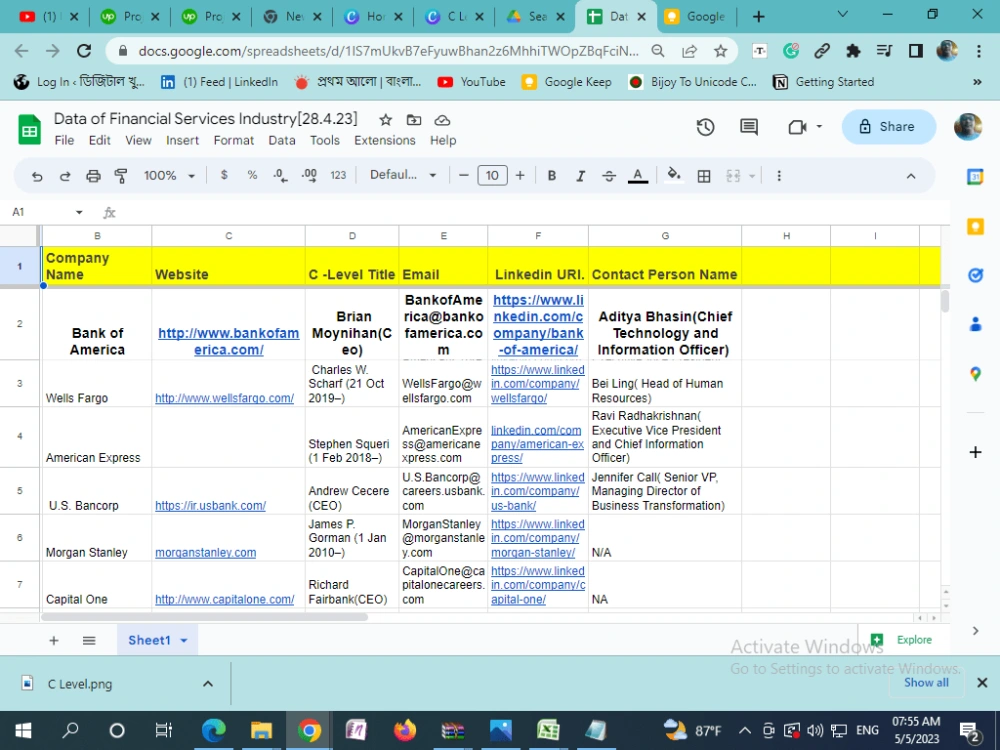The image size is (1000, 750).
Task: Open more number formats 123
Action: click(338, 175)
